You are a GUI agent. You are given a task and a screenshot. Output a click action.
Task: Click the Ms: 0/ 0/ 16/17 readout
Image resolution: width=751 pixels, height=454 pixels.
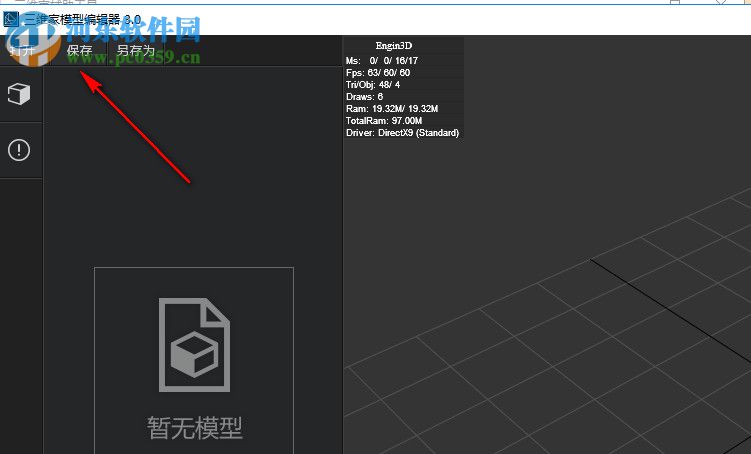click(x=382, y=61)
